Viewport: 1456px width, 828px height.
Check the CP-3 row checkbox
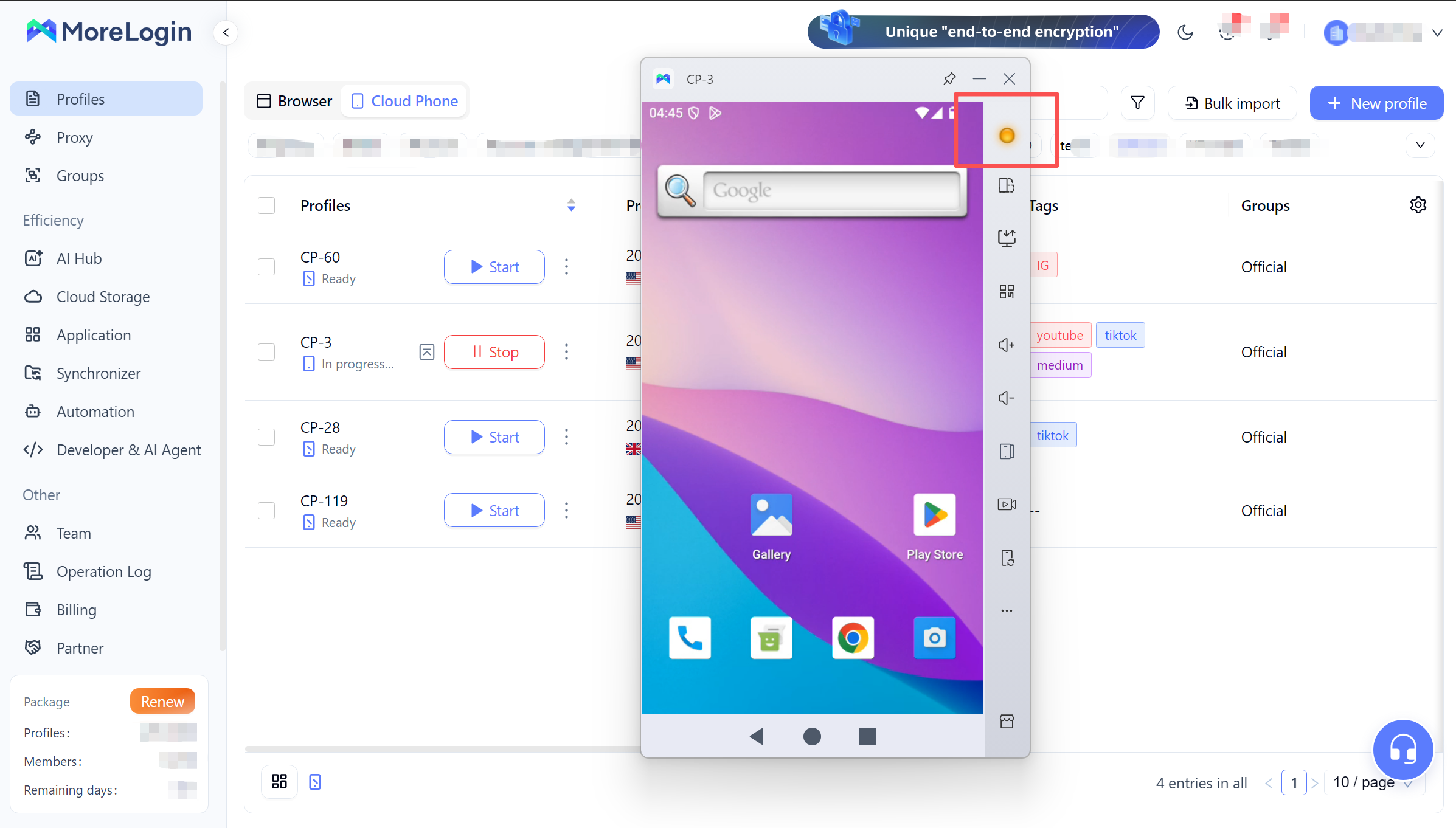coord(266,352)
